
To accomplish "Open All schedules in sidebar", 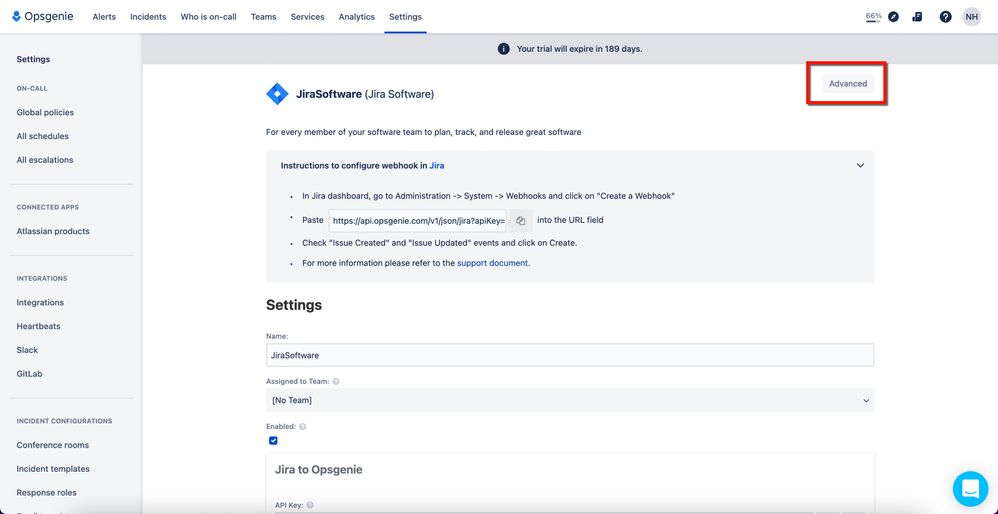I will [43, 136].
